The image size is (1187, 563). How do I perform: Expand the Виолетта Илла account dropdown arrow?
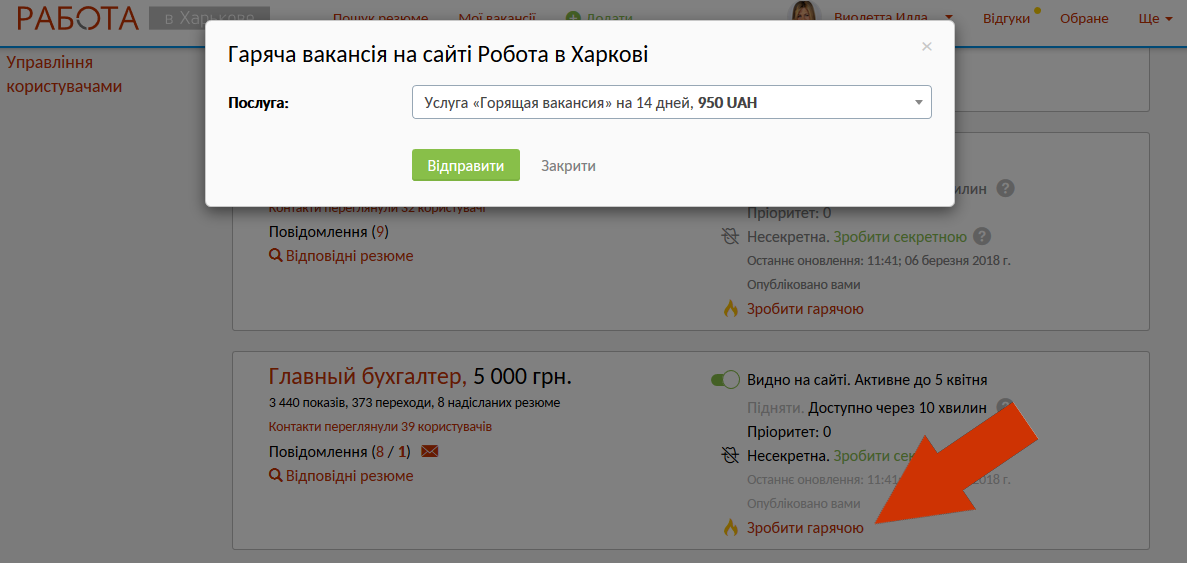pyautogui.click(x=948, y=19)
